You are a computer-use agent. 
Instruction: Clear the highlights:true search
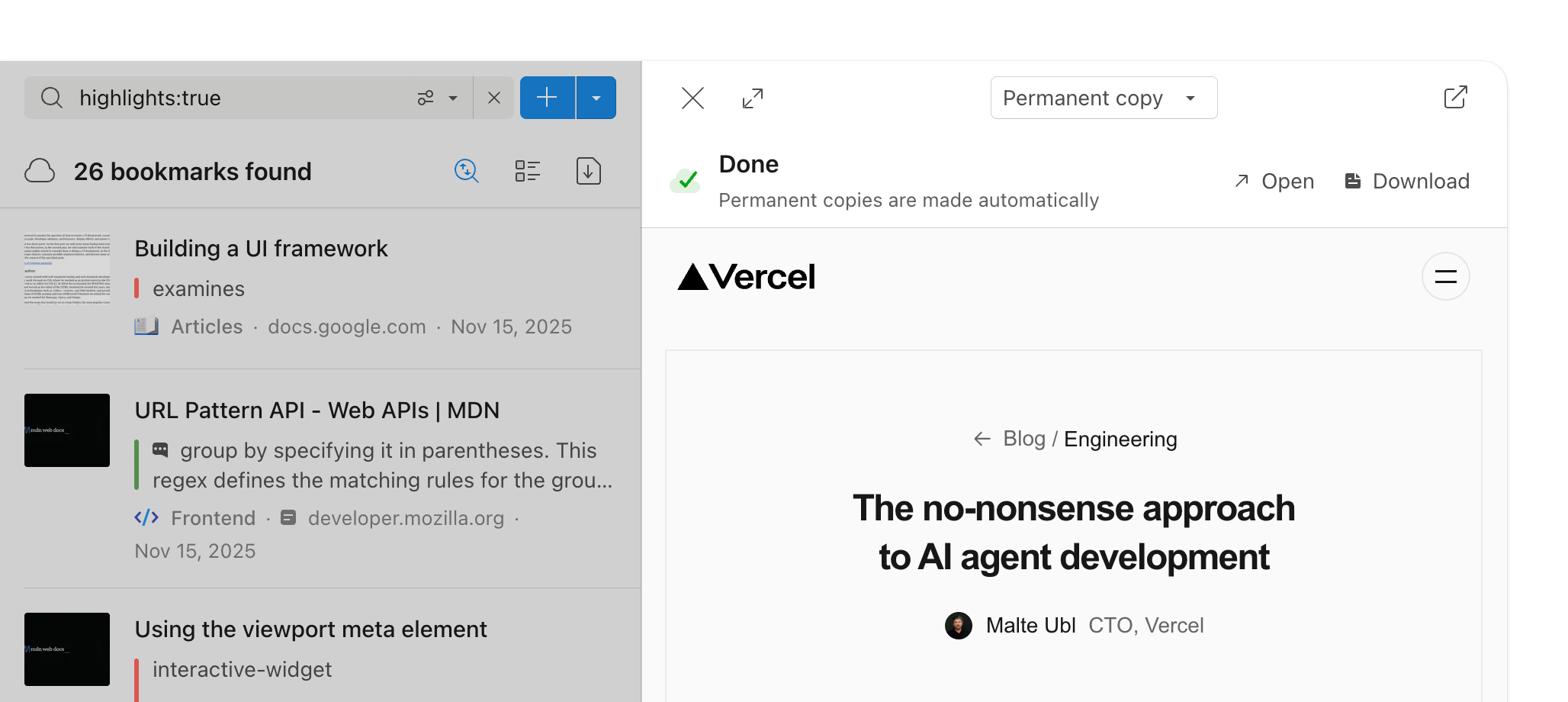pyautogui.click(x=494, y=98)
